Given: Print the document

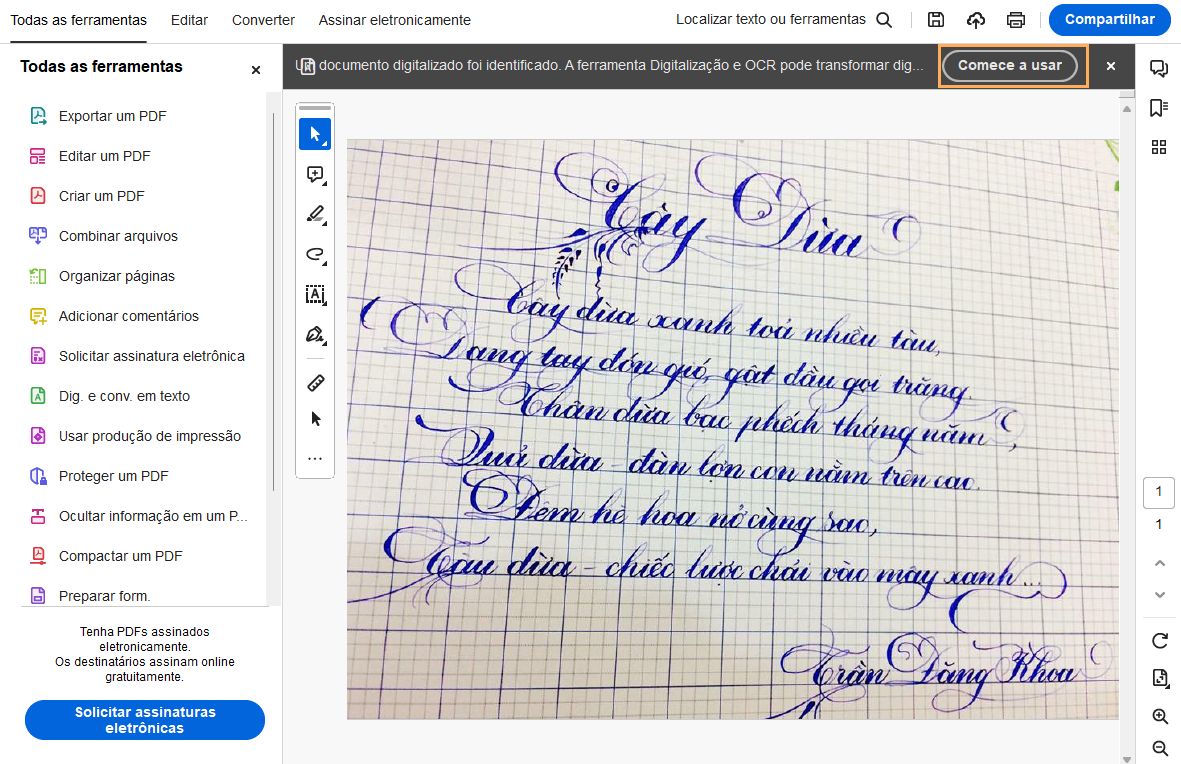Looking at the screenshot, I should 1016,19.
